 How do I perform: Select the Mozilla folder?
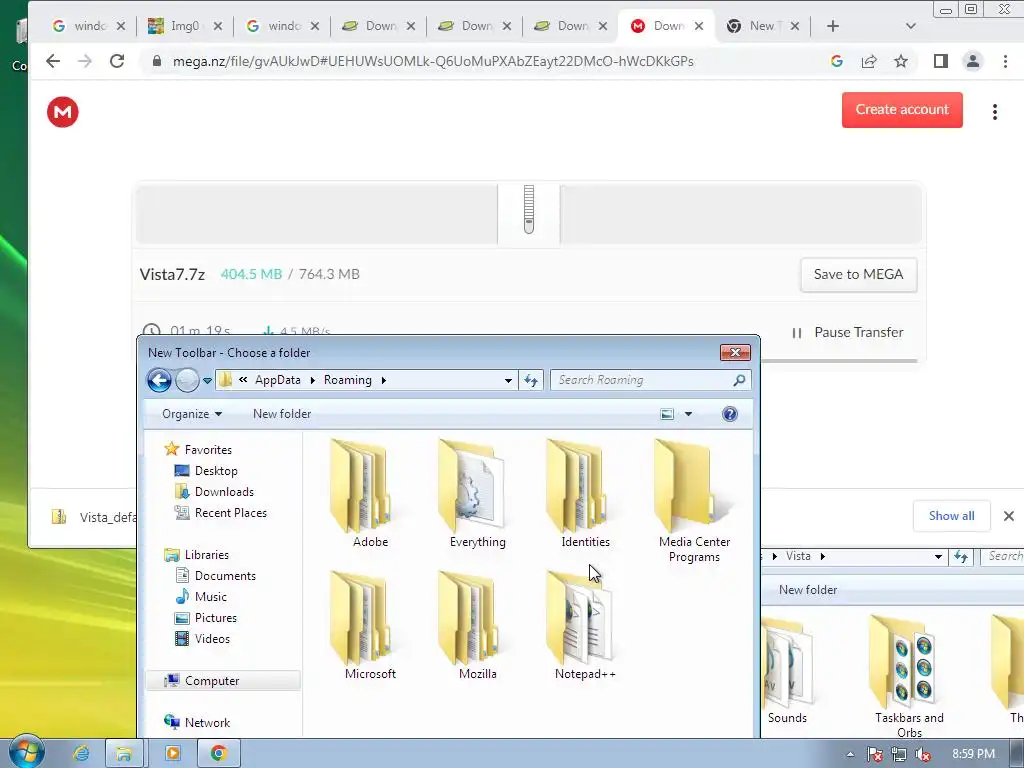tap(477, 626)
